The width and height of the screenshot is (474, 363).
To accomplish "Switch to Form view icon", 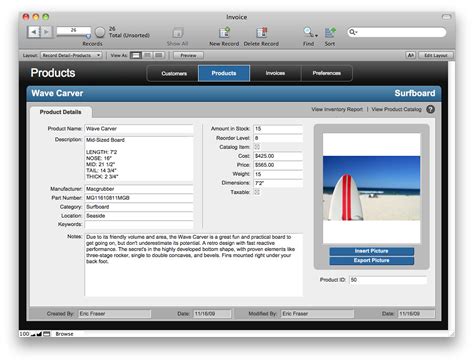I will (136, 55).
